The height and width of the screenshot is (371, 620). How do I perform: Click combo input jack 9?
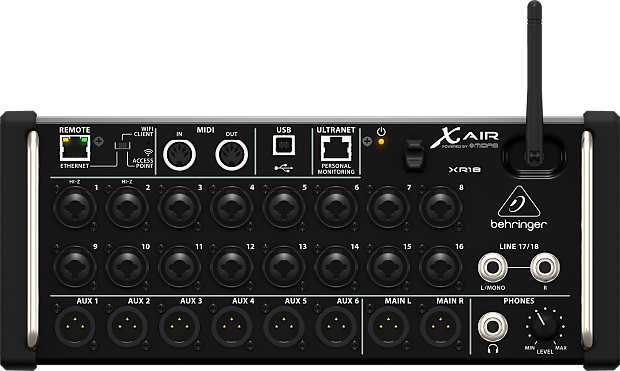75,266
